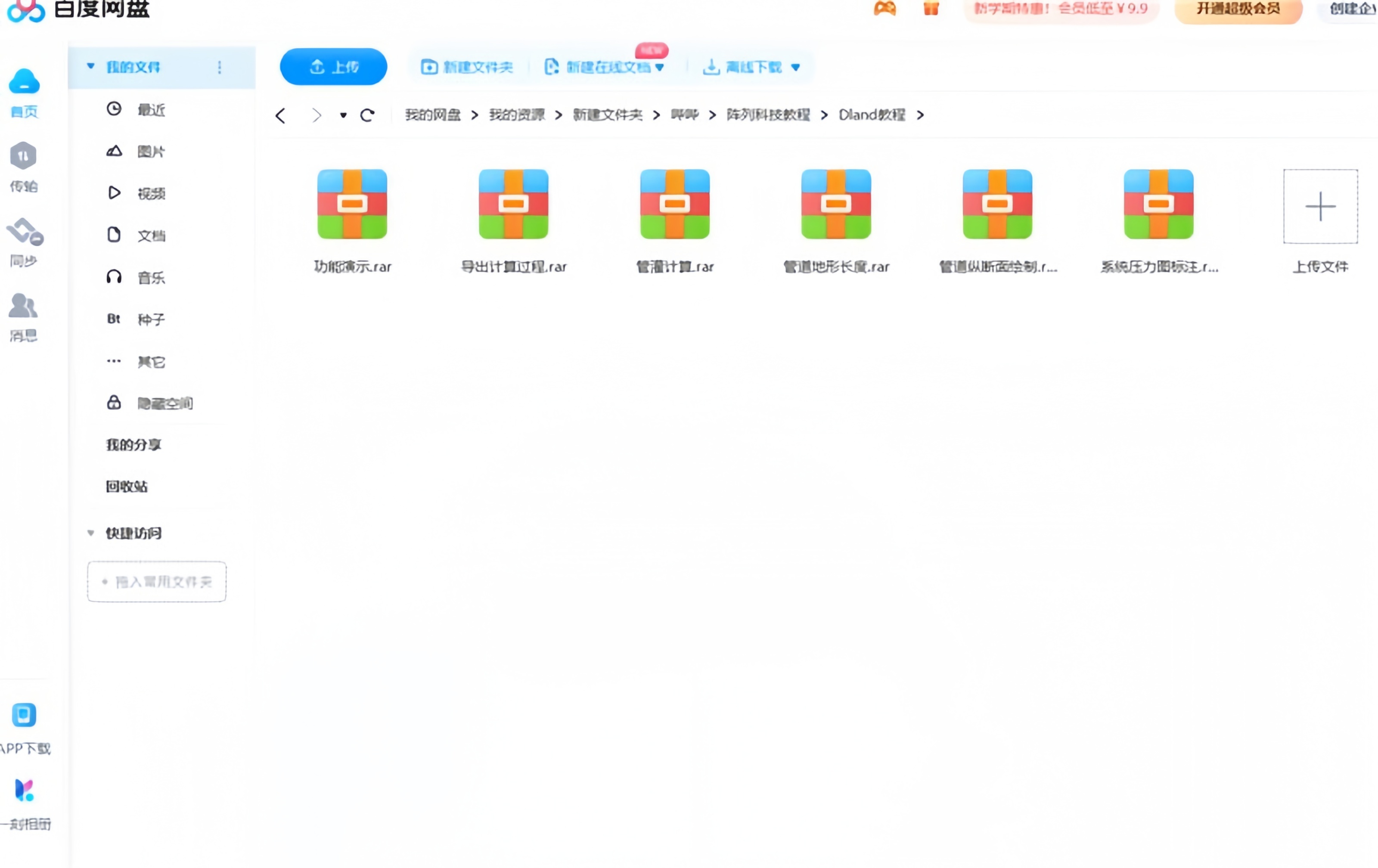This screenshot has height=868, width=1378.
Task: Select the 管道计算.rar file thumbnail
Action: pyautogui.click(x=675, y=204)
